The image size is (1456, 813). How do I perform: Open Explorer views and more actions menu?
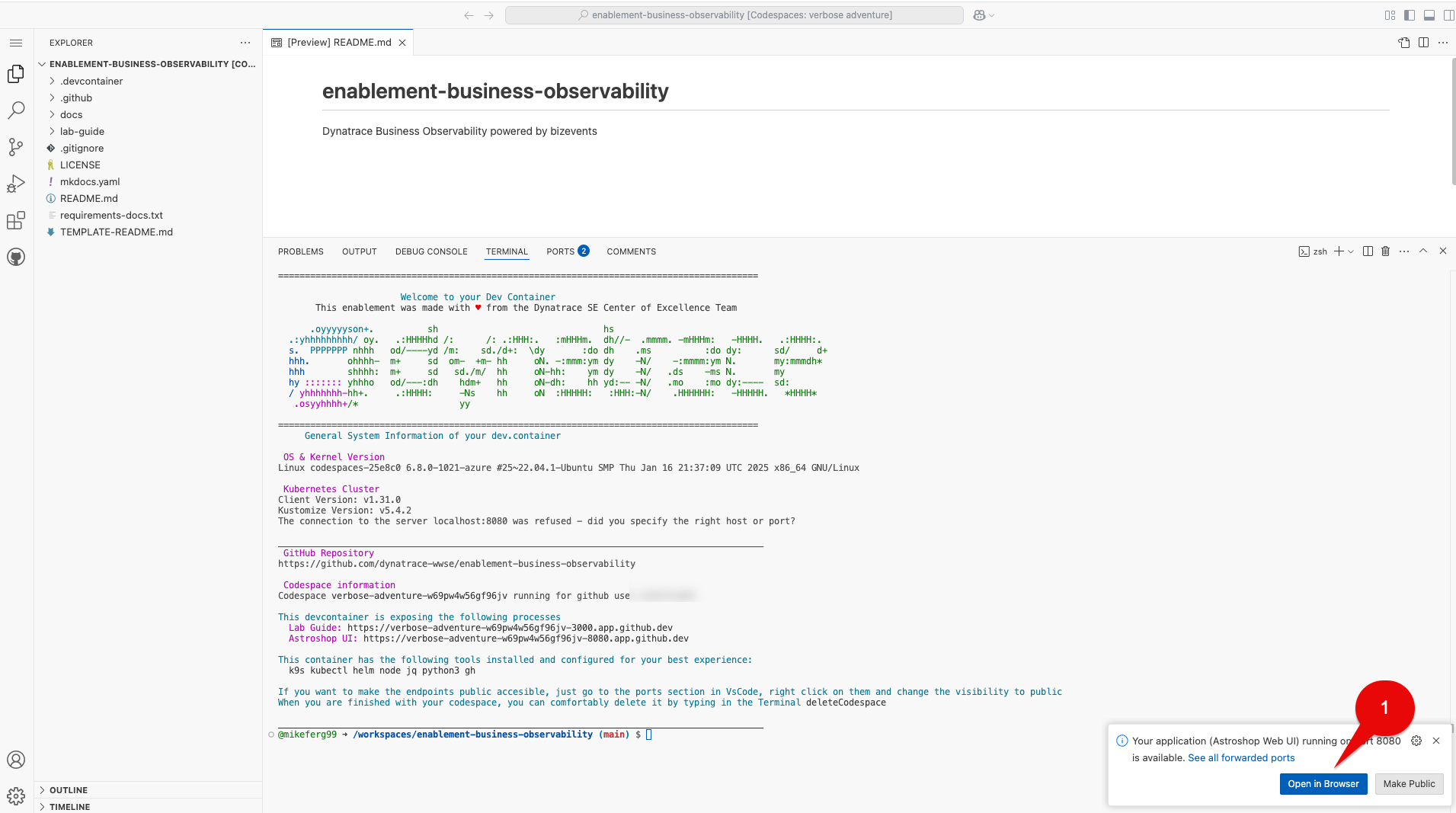tap(245, 43)
